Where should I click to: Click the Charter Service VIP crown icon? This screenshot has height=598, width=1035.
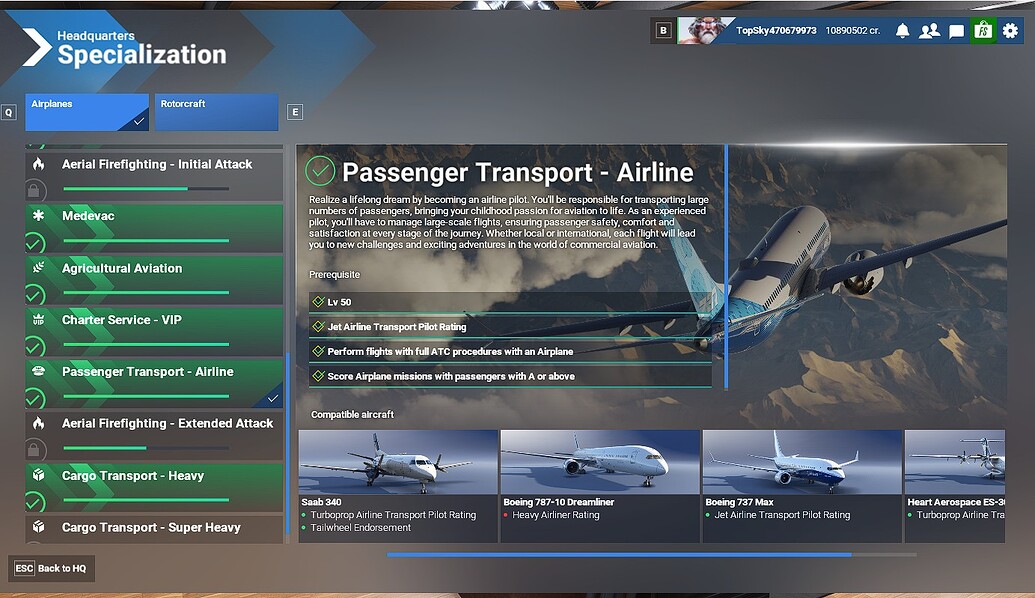pos(38,319)
